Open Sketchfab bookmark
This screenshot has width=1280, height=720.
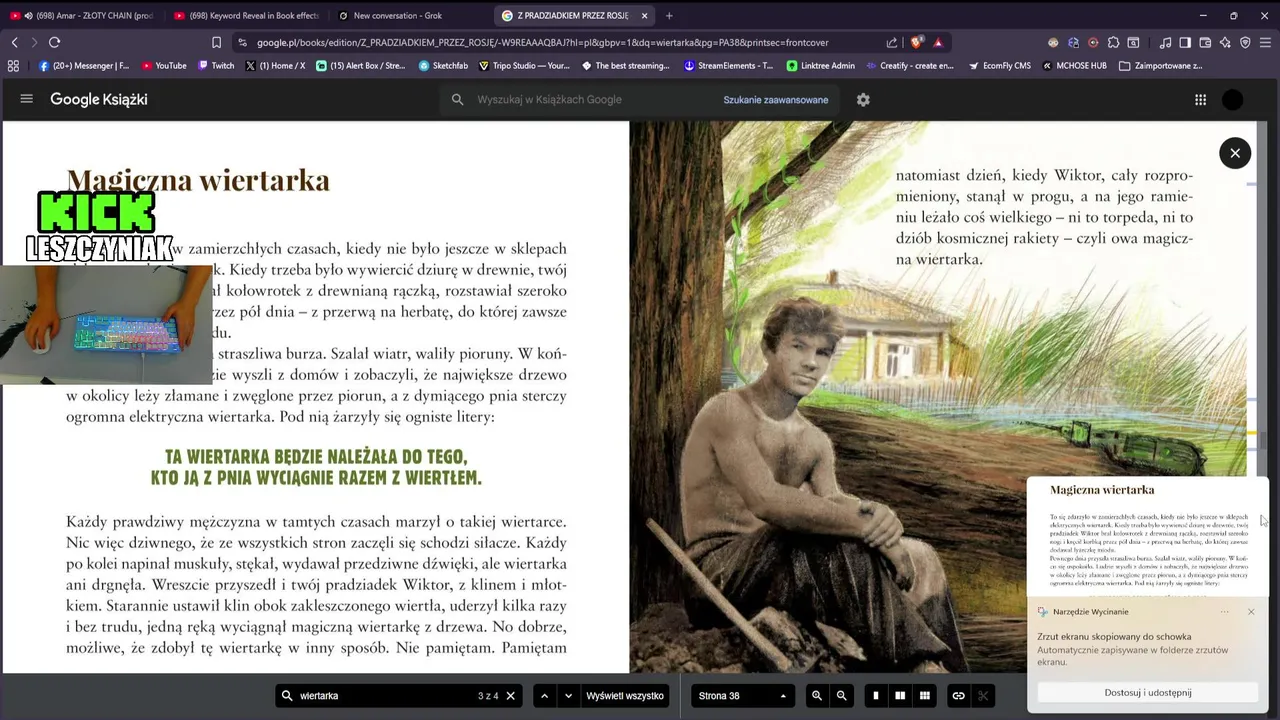coord(443,66)
